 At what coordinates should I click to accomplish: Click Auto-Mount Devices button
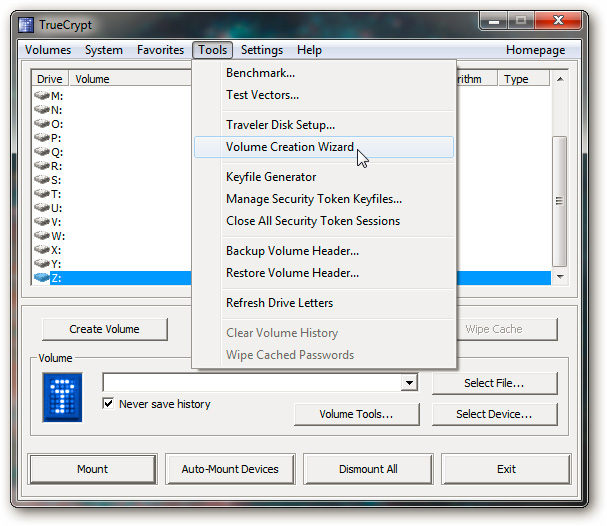230,469
